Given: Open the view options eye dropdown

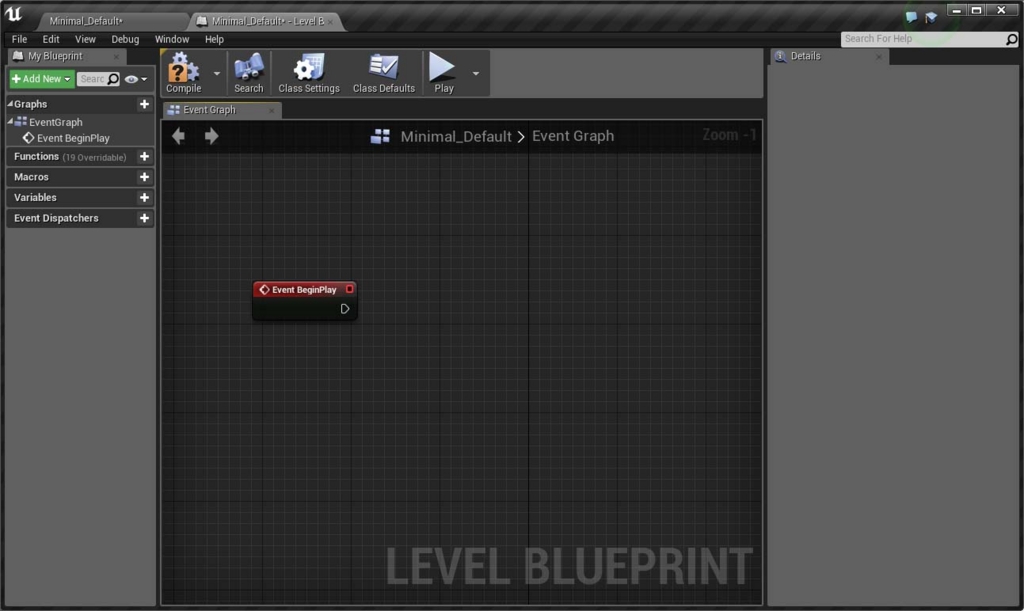Looking at the screenshot, I should pos(135,79).
